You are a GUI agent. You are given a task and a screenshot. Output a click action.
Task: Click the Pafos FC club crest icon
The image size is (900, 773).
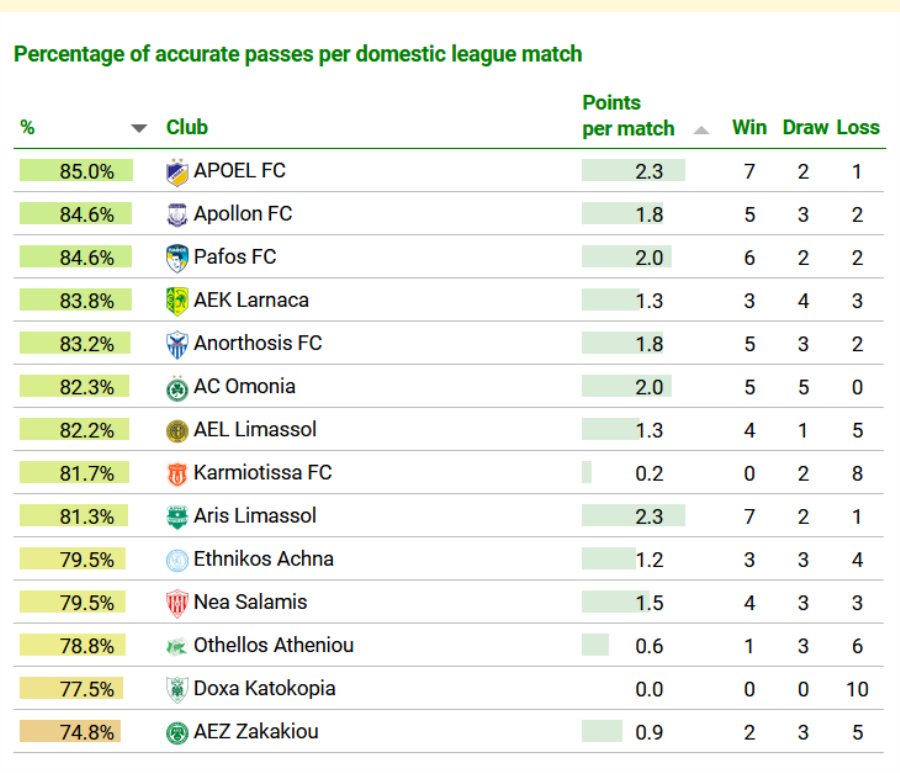177,258
